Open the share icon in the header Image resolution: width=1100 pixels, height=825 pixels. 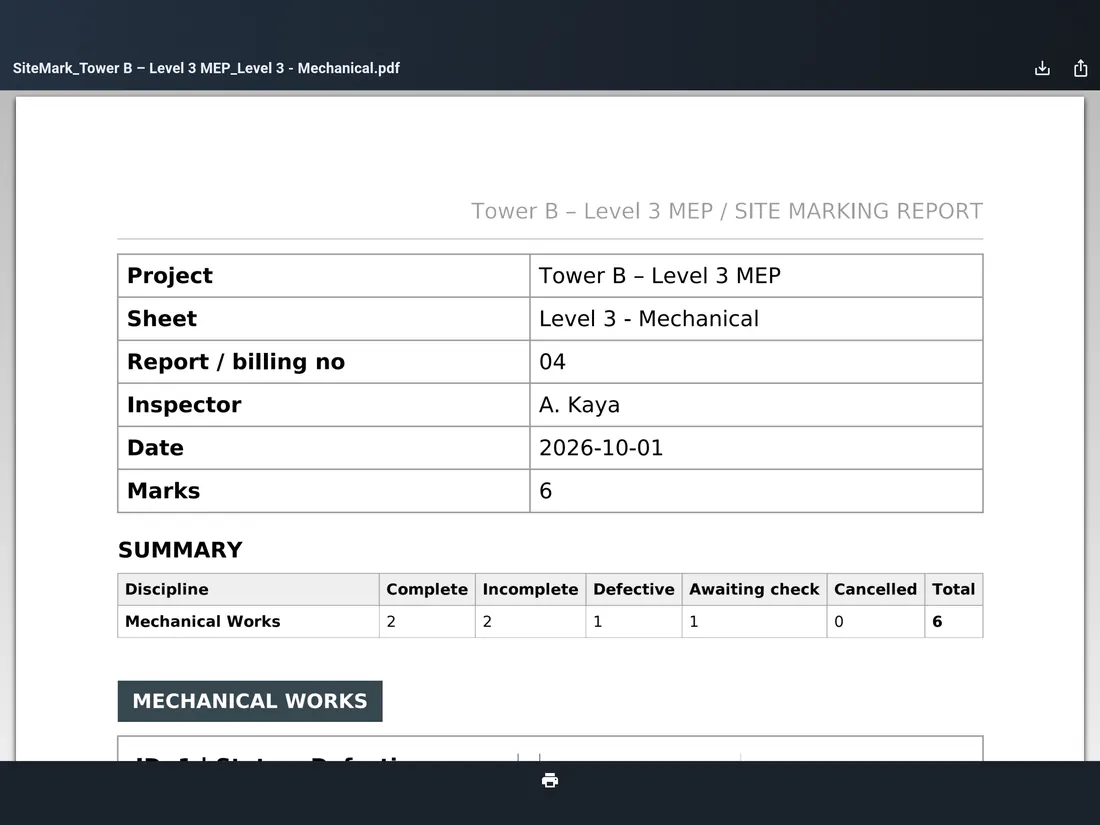tap(1080, 68)
